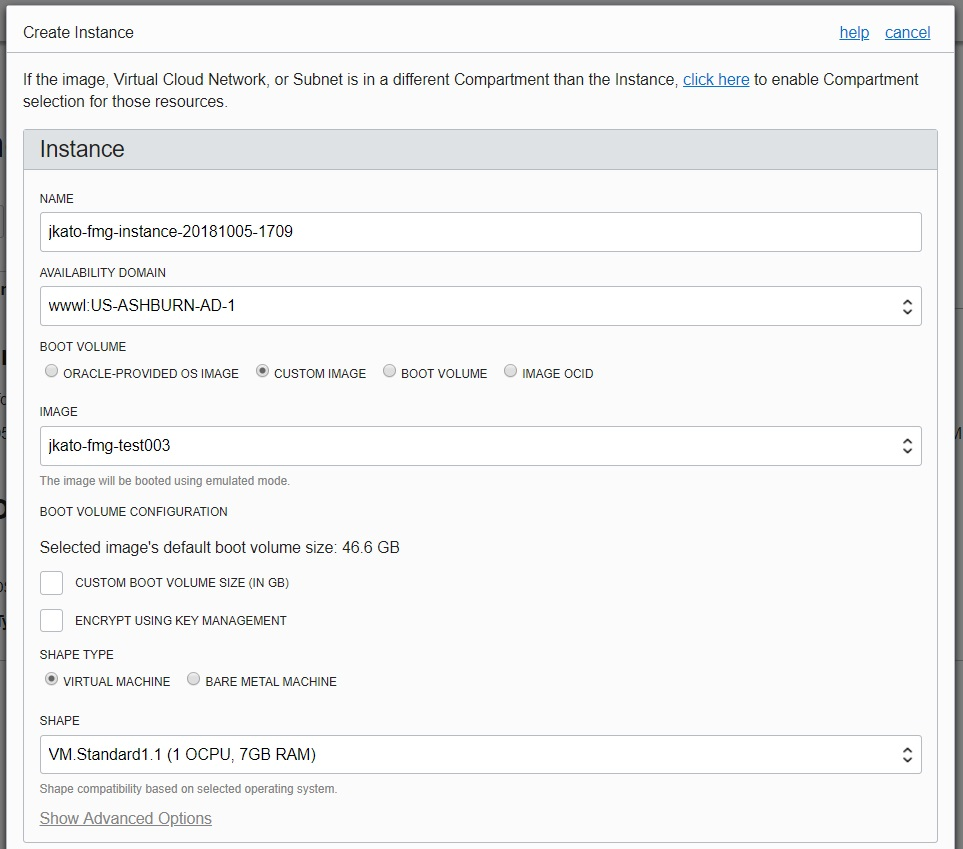
Task: Cancel the Create Instance dialog
Action: (907, 33)
